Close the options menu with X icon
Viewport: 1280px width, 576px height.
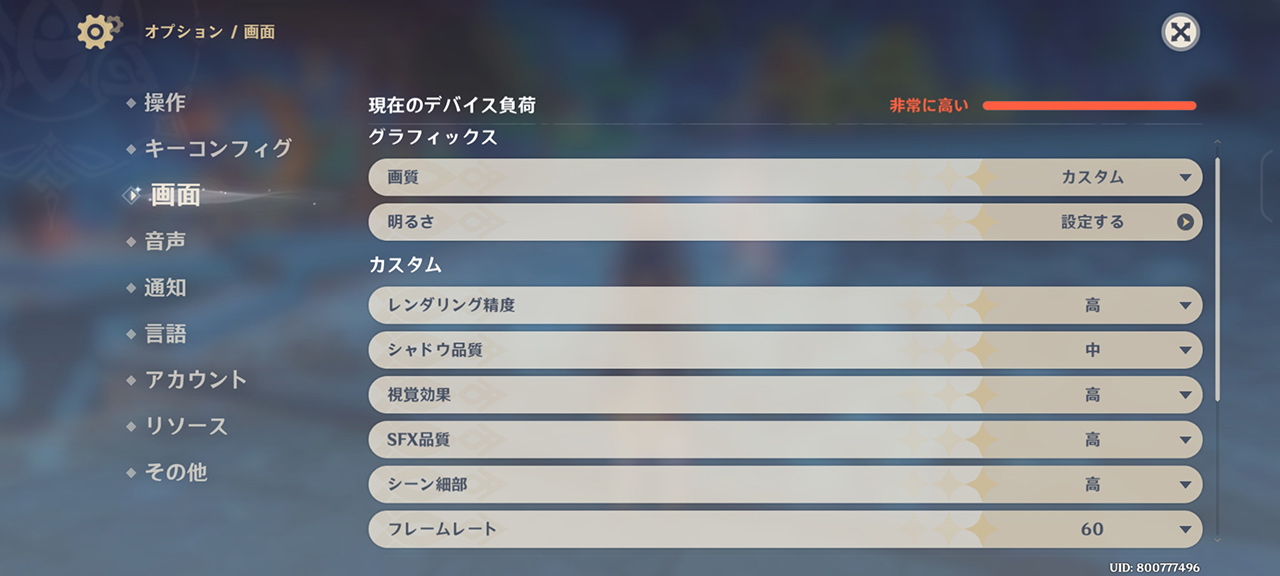tap(1180, 32)
